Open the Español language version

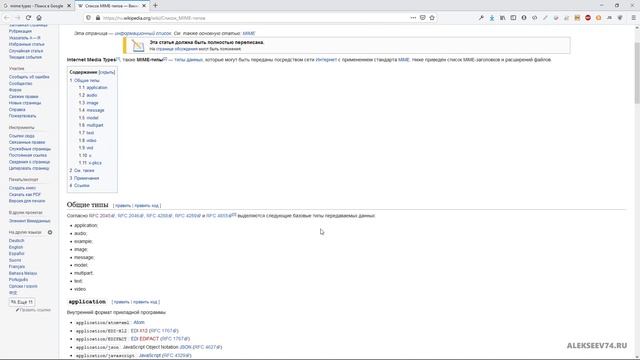pyautogui.click(x=16, y=254)
